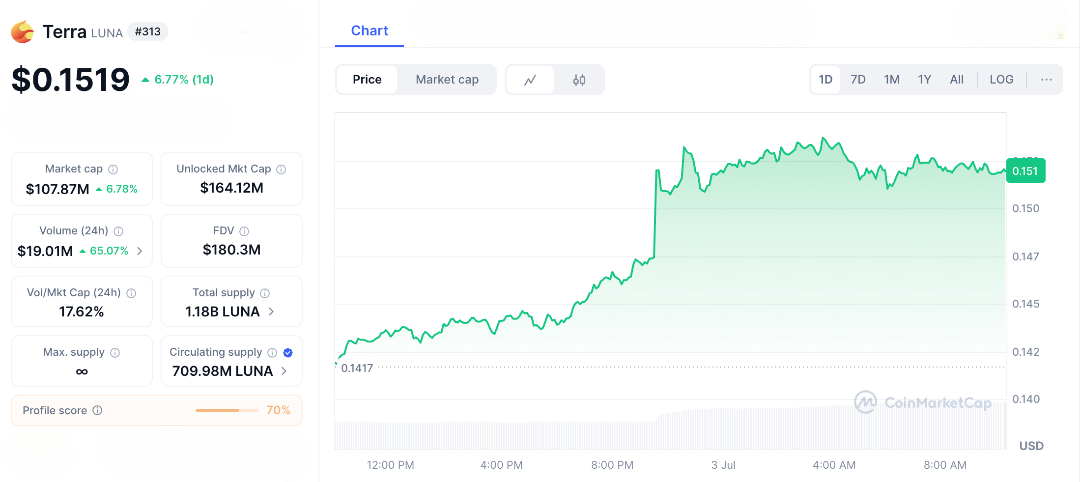Select the 7D time range
This screenshot has width=1080, height=482.
(858, 80)
